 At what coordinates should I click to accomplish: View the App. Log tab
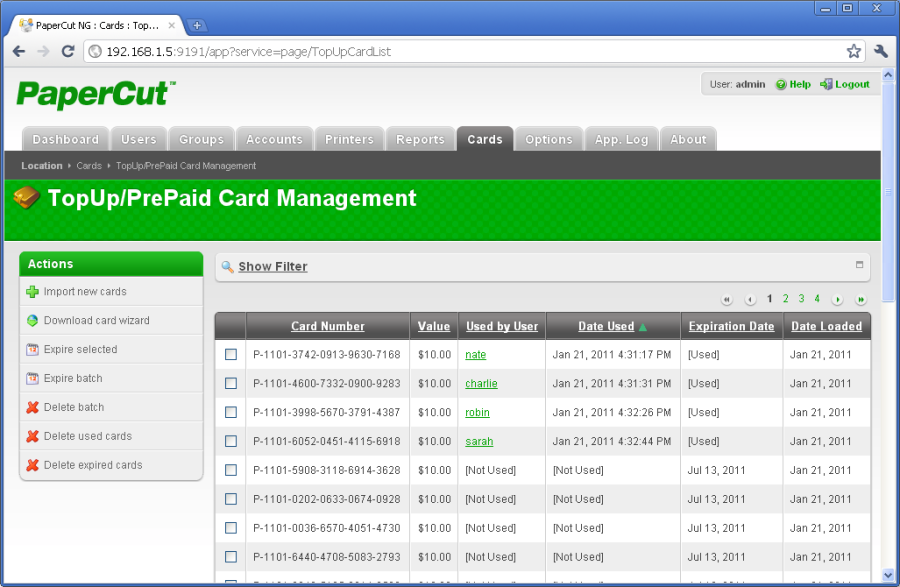(622, 139)
